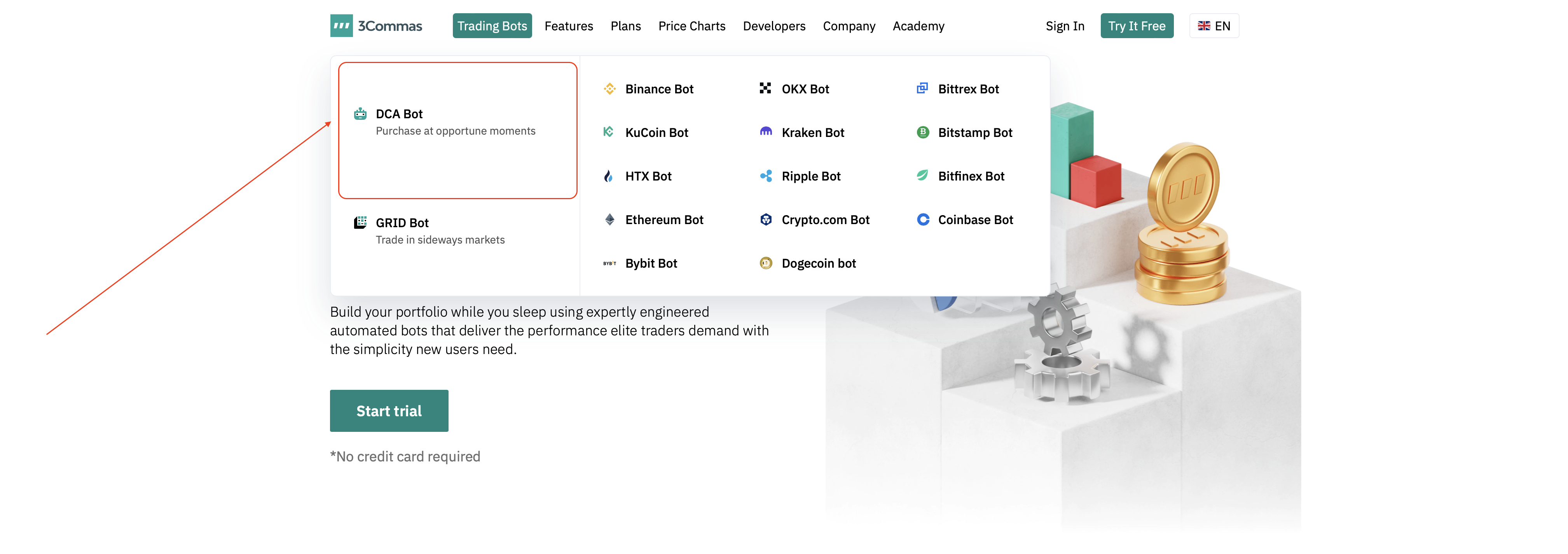Screen dimensions: 1568x554
Task: Open the Sign In link
Action: (1065, 26)
